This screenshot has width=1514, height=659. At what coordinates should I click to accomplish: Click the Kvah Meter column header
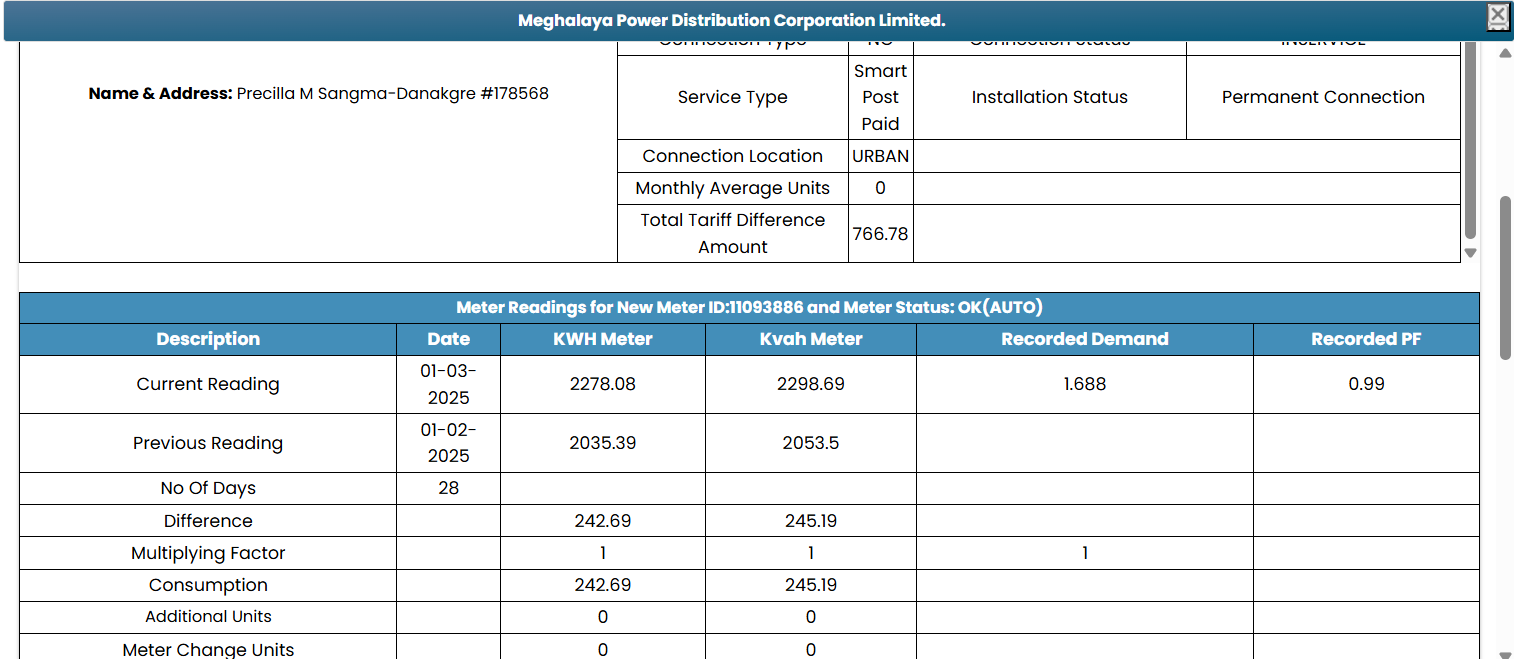click(811, 339)
